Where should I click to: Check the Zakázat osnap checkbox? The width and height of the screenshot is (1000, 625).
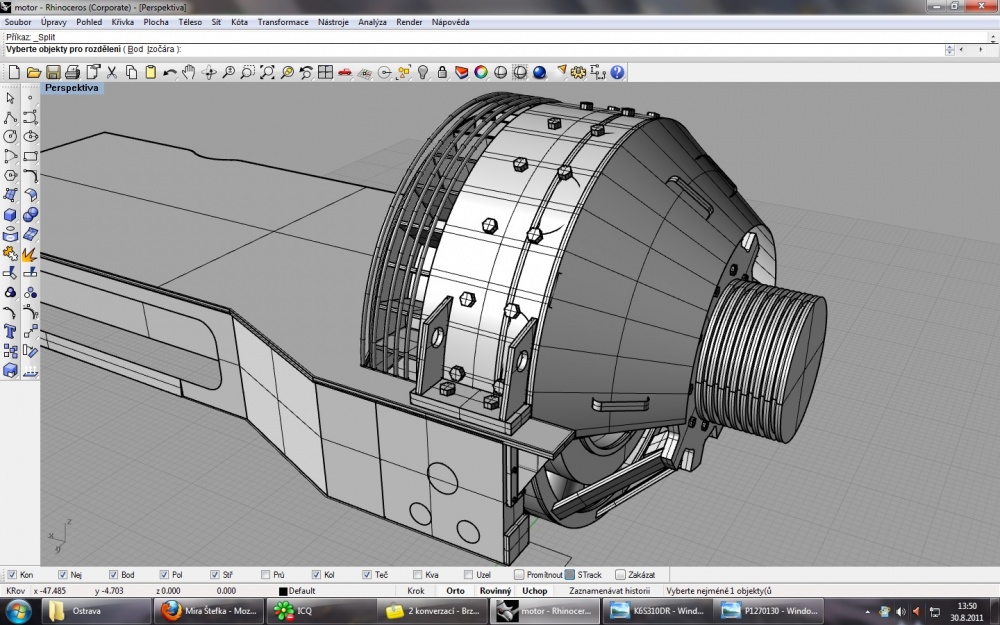pos(621,575)
